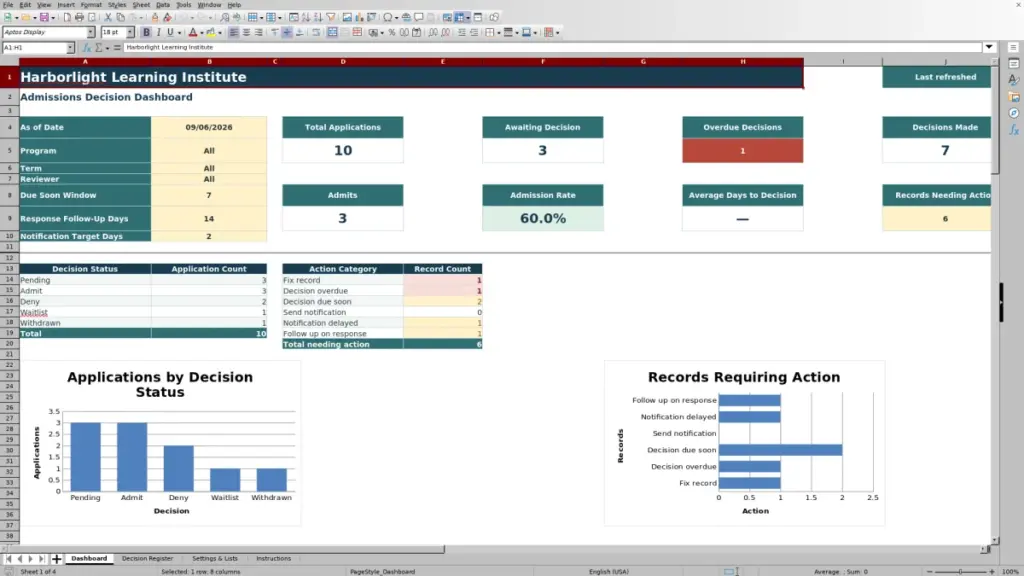Click the AutoFilter funnel icon
The image size is (1024, 576).
(331, 17)
